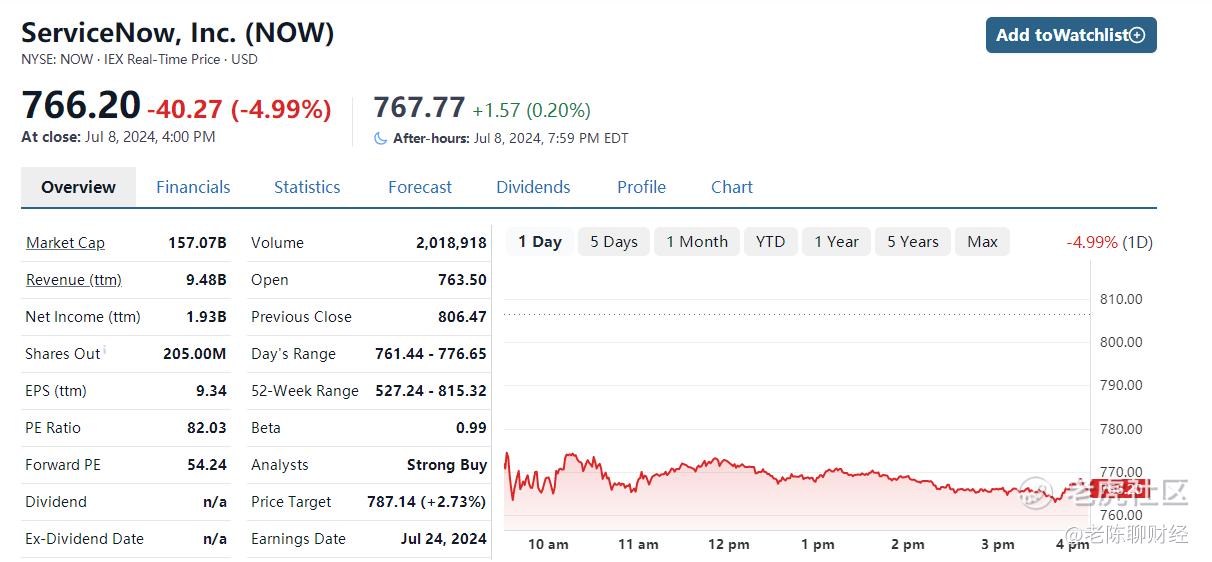Switch to the Financials tab
The height and width of the screenshot is (562, 1212).
tap(193, 187)
